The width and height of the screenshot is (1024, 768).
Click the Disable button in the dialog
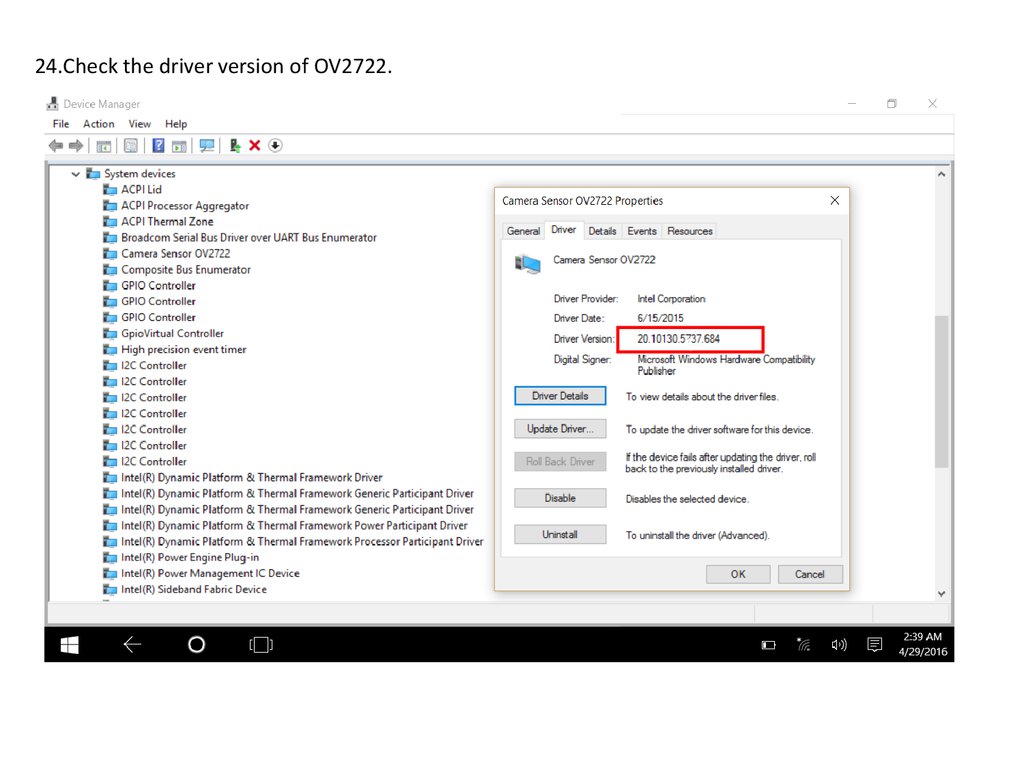tap(560, 498)
